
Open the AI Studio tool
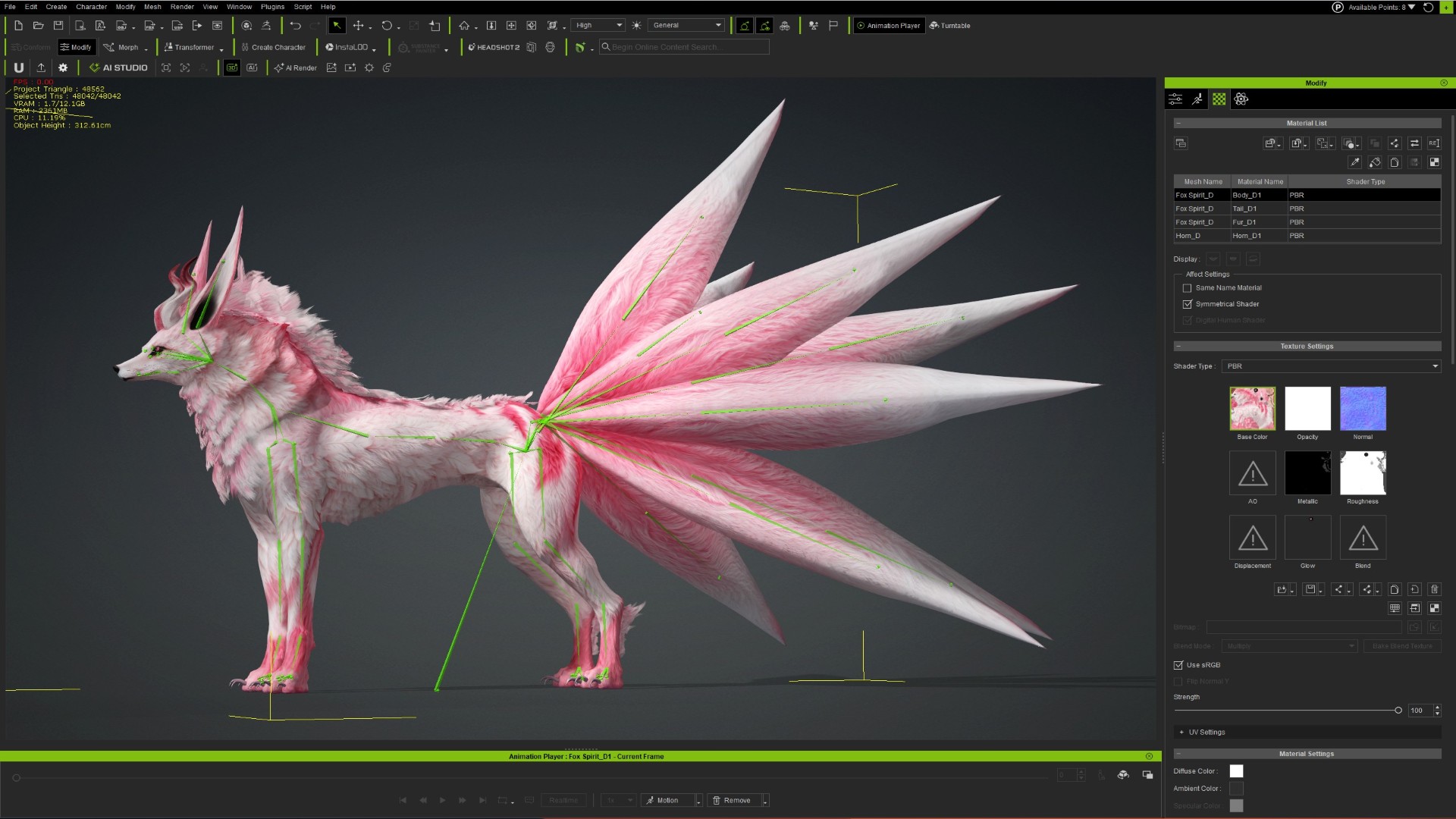coord(118,67)
